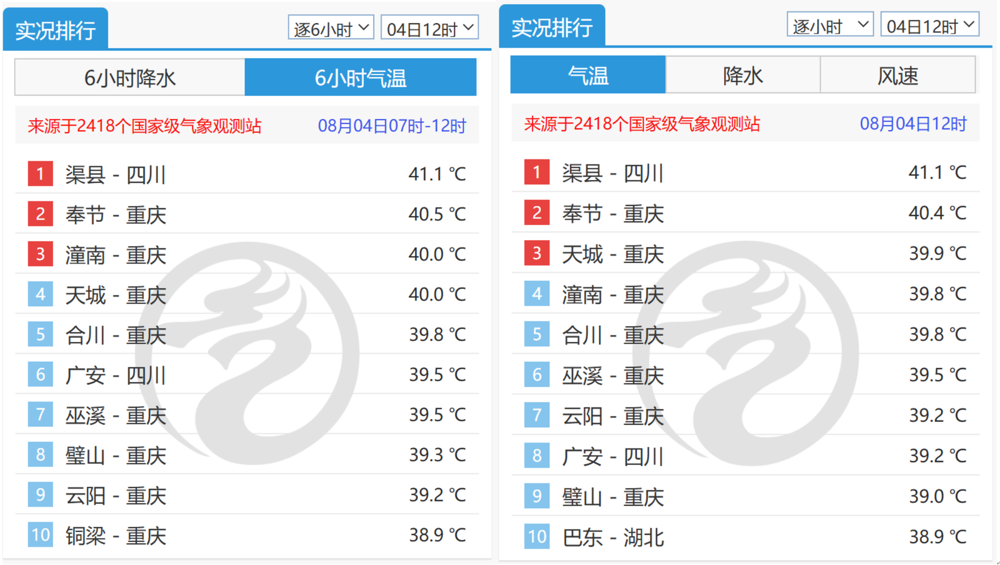Click the 08月04日07时-12时 time range label
Viewport: 1000px width, 565px height.
(392, 126)
